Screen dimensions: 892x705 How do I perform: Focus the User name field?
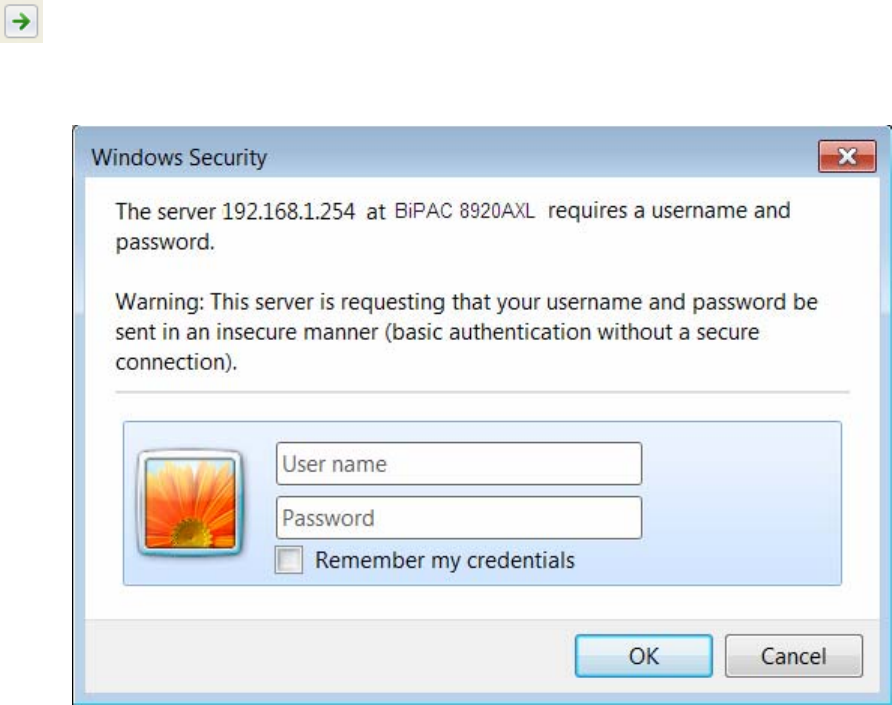point(459,464)
